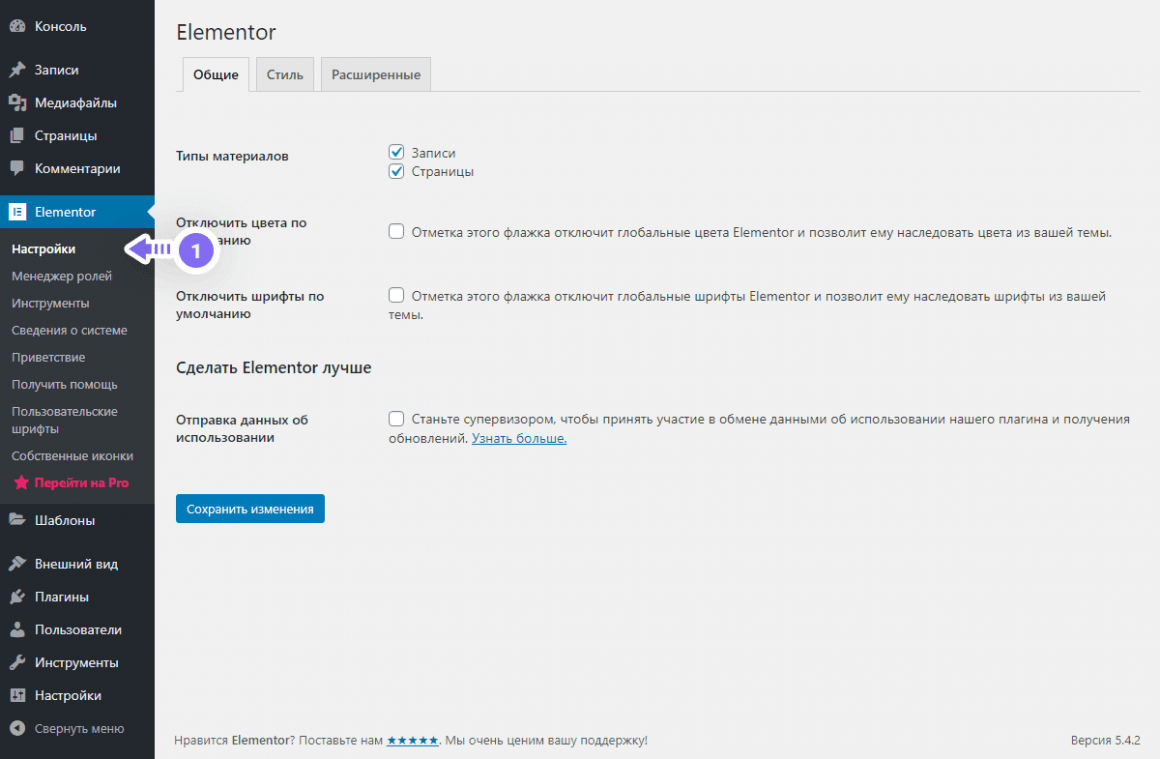Open Медиафайлы via its media icon

click(17, 103)
